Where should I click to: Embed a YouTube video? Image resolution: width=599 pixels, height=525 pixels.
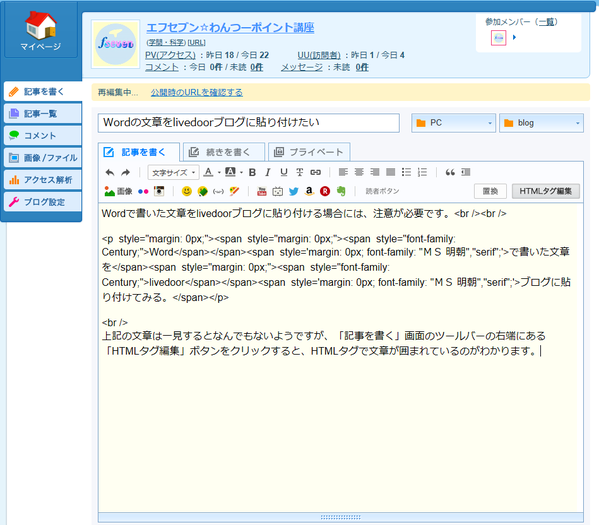pos(262,191)
